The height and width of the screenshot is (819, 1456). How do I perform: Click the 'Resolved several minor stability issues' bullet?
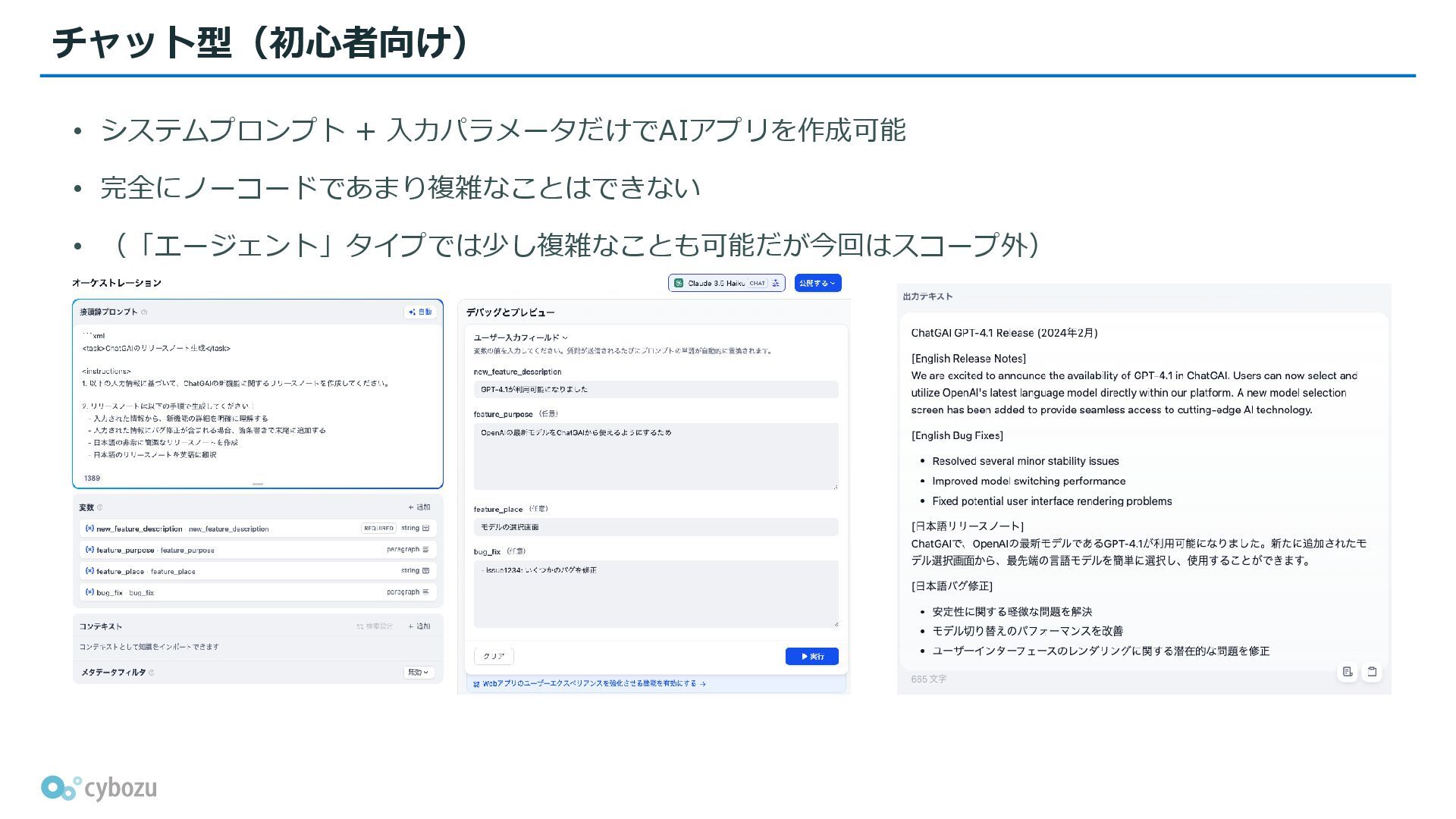coord(1025,461)
